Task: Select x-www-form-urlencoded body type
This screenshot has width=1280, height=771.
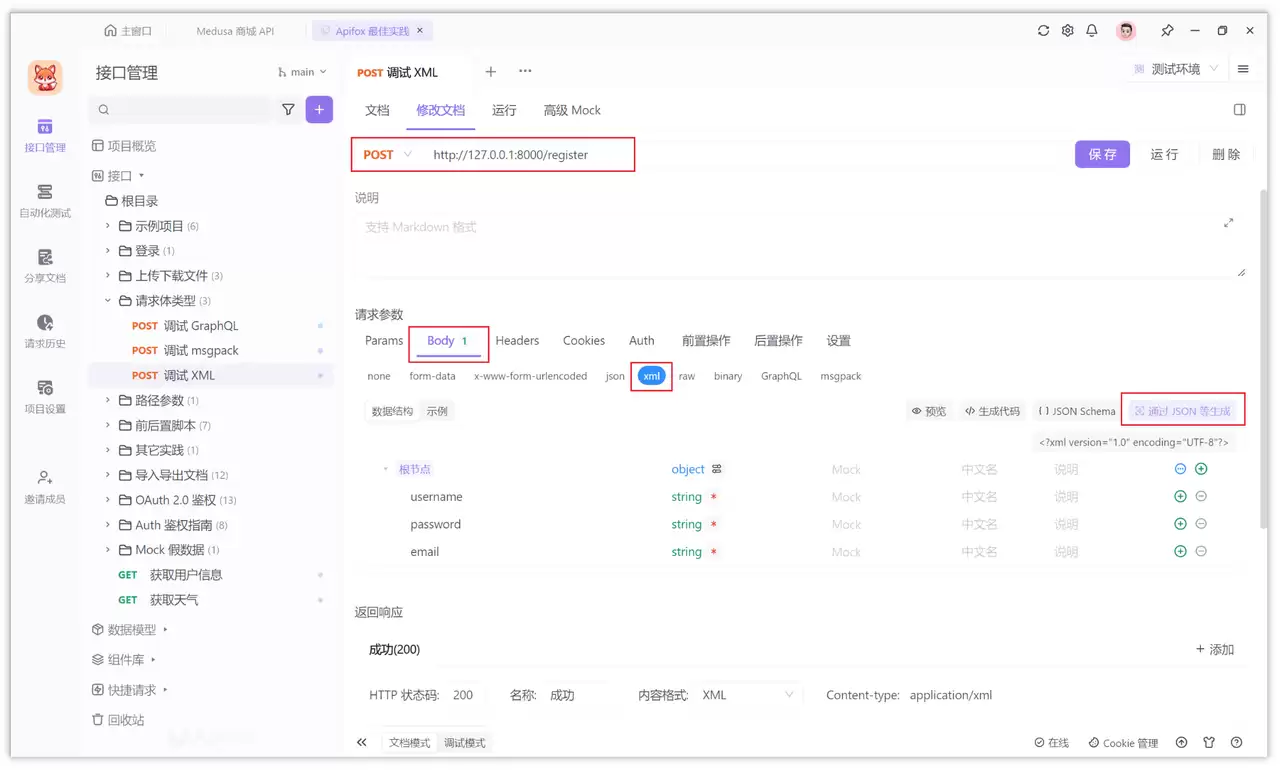Action: tap(530, 376)
